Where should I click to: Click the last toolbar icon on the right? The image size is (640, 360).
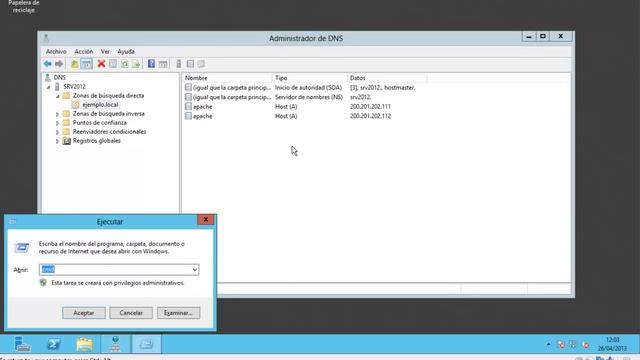point(201,64)
